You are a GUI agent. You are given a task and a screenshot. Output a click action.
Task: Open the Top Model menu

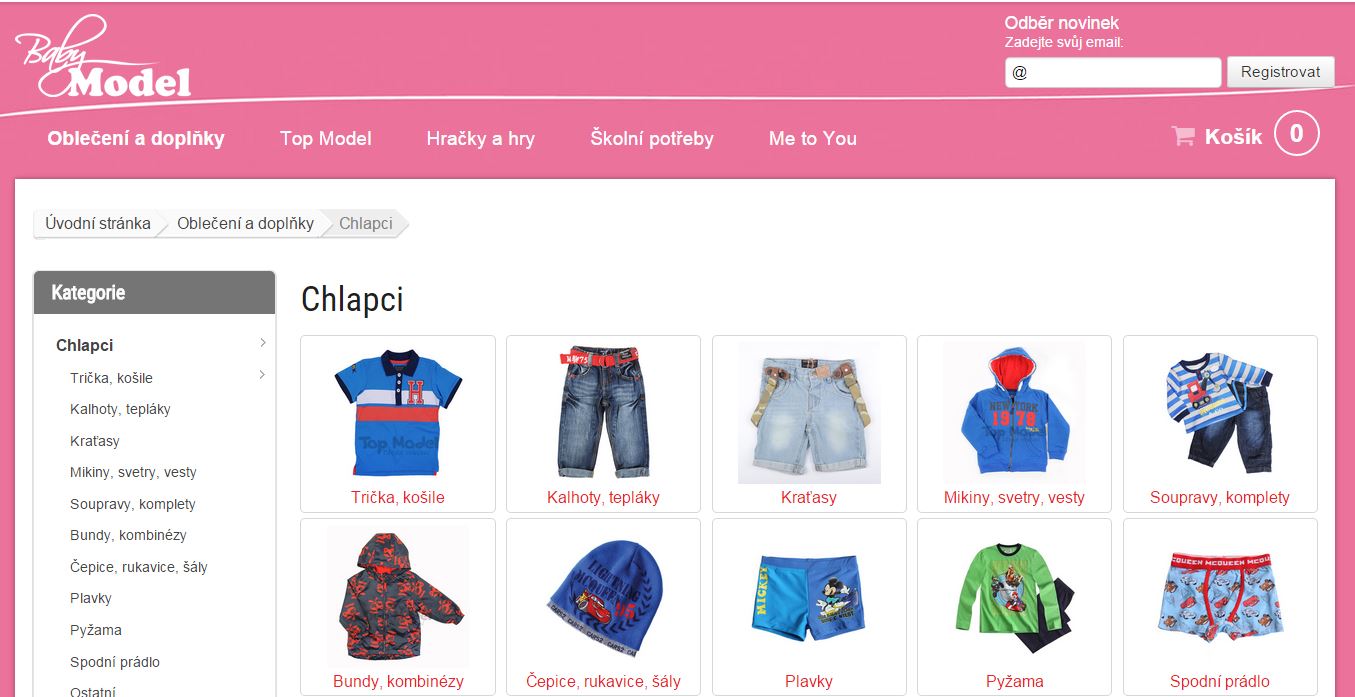[326, 139]
